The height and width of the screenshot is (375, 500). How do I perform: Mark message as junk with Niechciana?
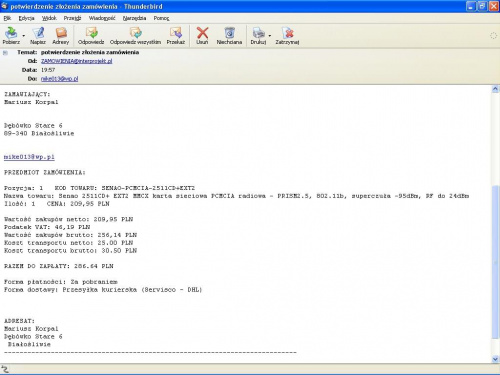click(229, 36)
